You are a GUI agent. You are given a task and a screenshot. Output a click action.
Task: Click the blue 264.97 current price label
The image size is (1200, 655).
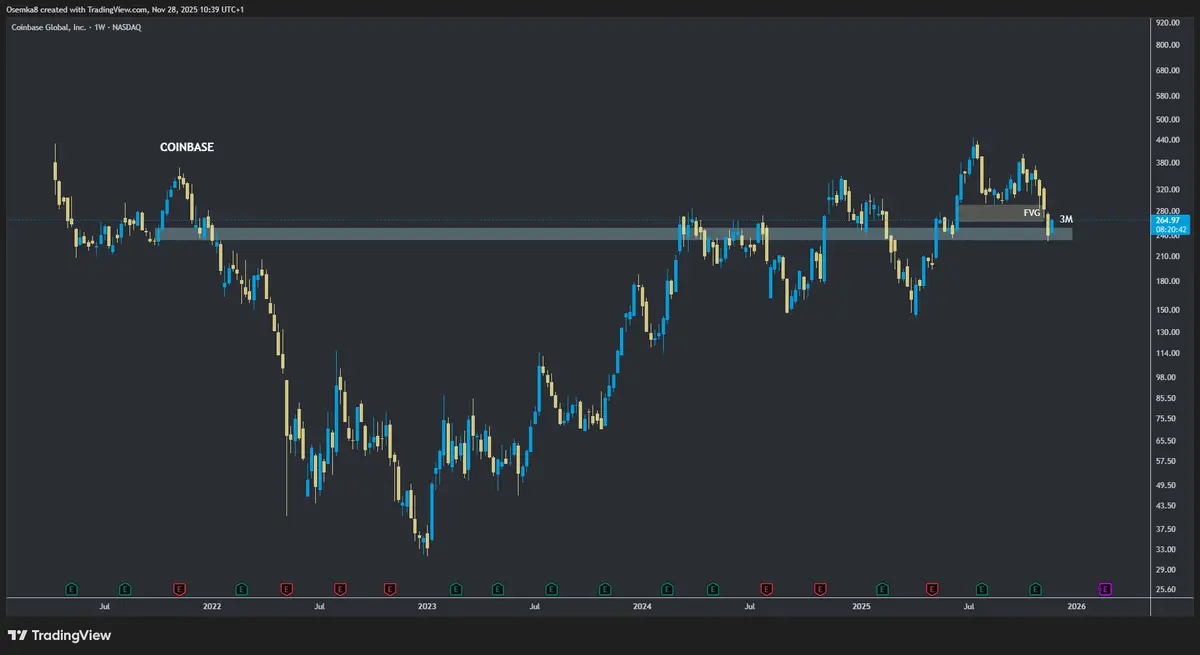1170,225
